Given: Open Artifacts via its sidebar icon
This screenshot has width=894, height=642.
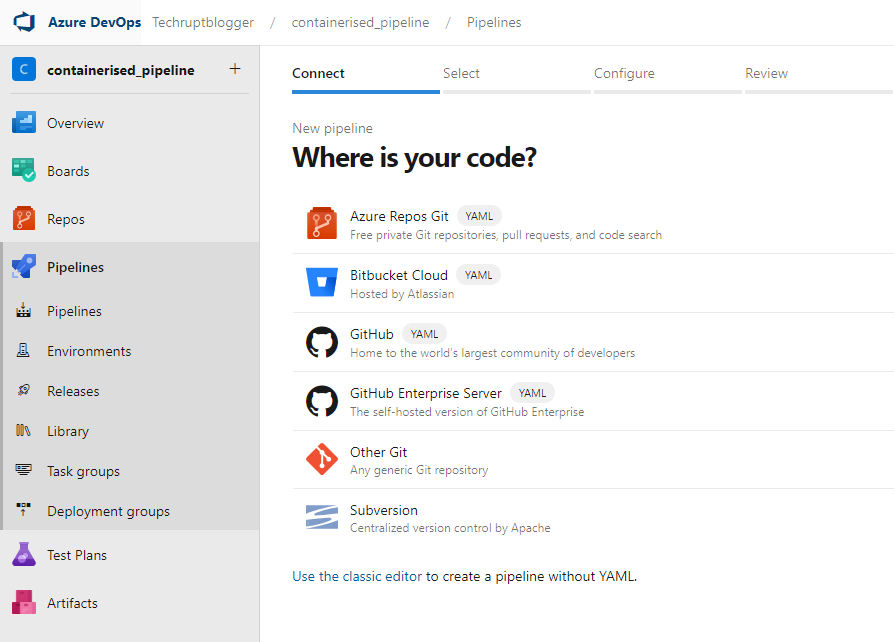Looking at the screenshot, I should pos(24,603).
